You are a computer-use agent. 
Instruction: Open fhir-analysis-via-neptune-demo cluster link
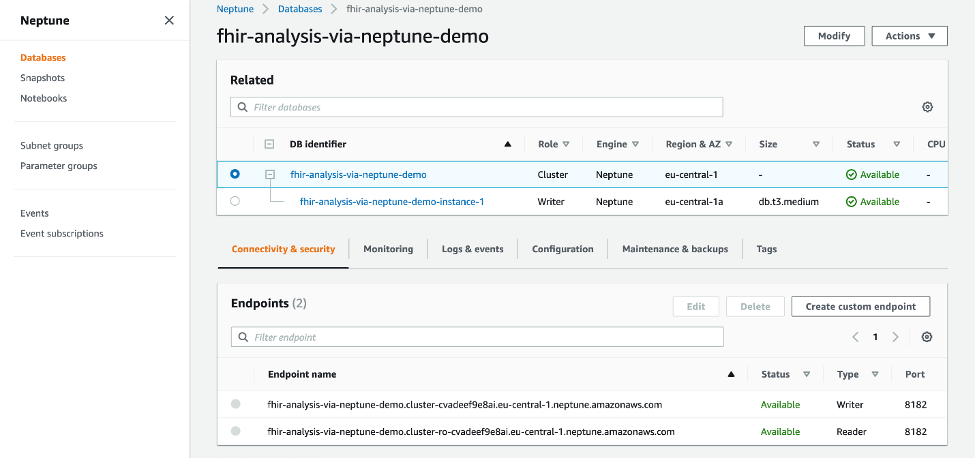[358, 175]
